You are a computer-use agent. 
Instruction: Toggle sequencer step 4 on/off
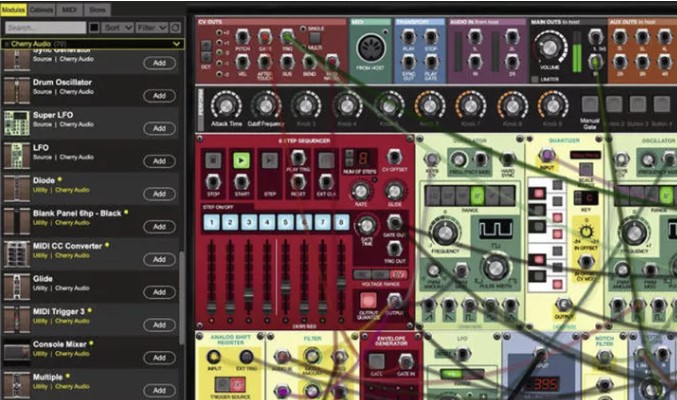pyautogui.click(x=267, y=222)
